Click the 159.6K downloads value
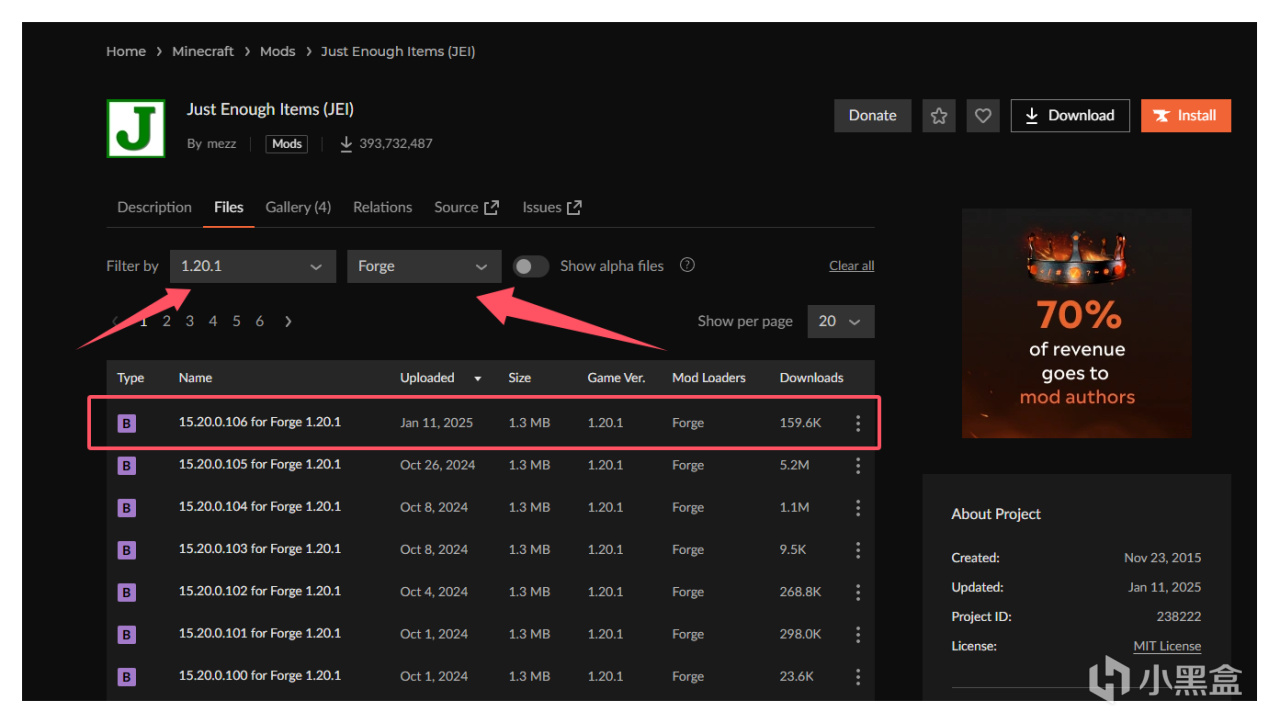 click(800, 423)
